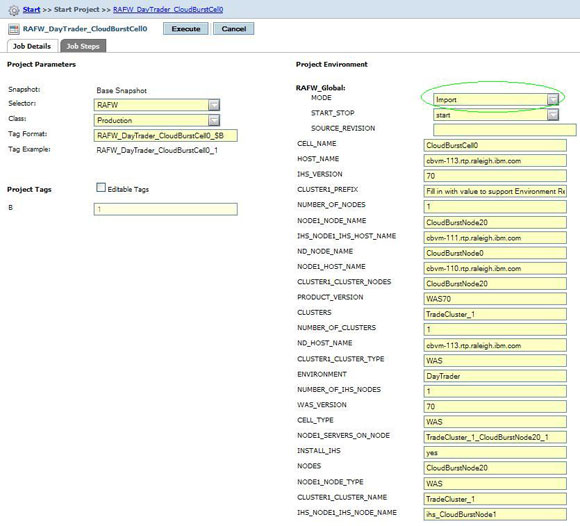The height and width of the screenshot is (526, 580).
Task: Open the Class dropdown showing Production
Action: [x=157, y=120]
